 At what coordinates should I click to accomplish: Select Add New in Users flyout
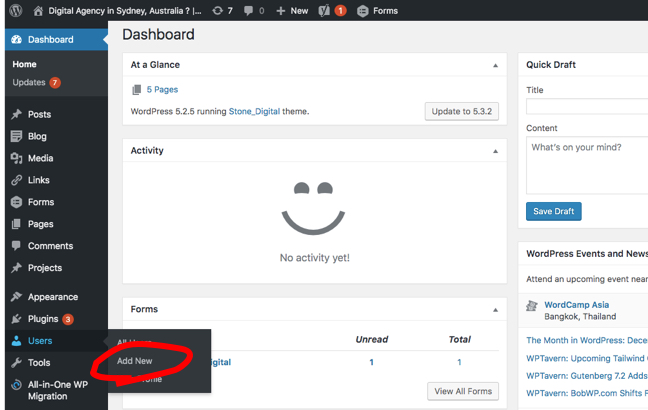click(x=135, y=361)
